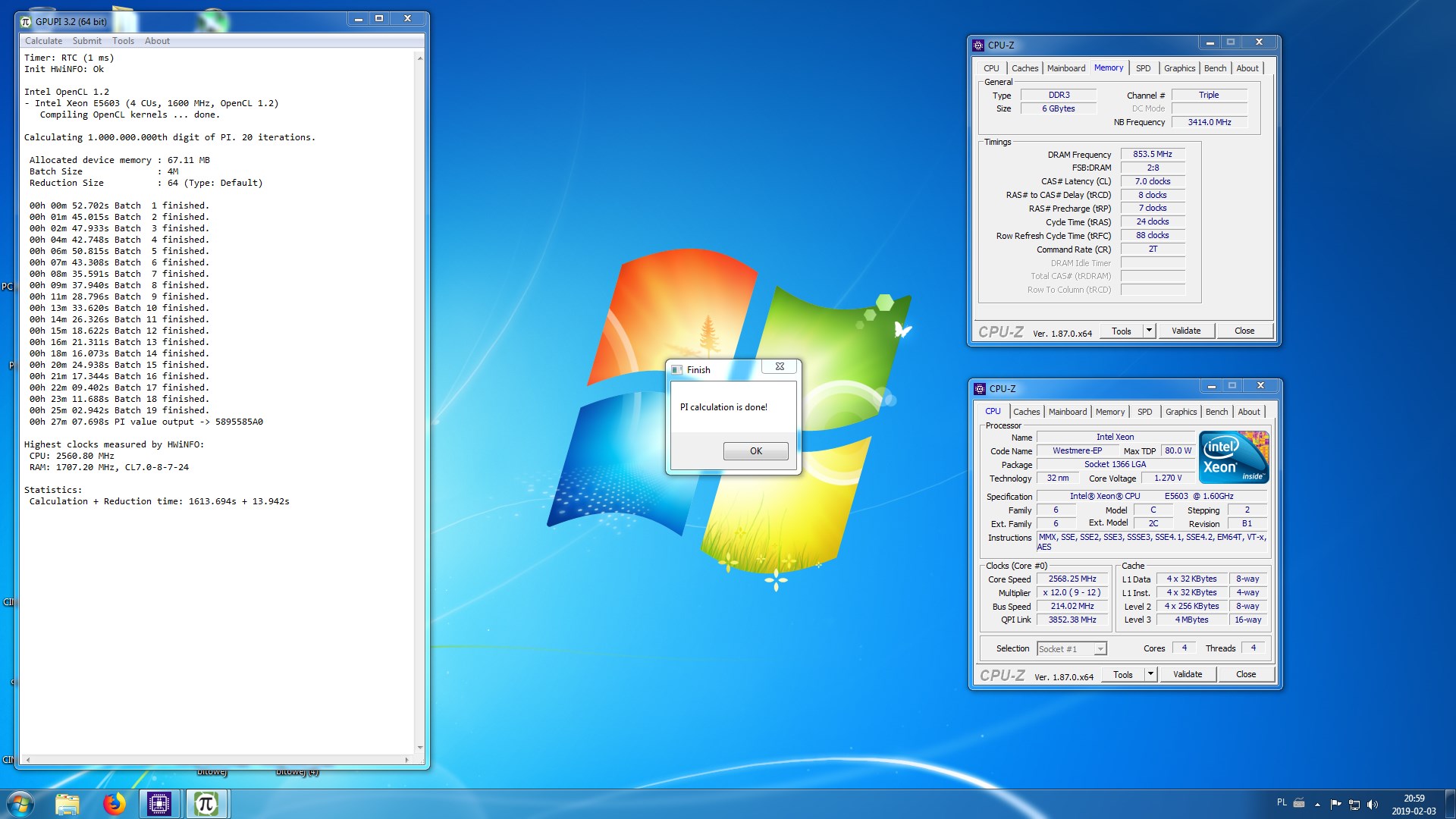The image size is (1456, 819).
Task: Open the Tools menu in GPUPI
Action: pyautogui.click(x=123, y=41)
